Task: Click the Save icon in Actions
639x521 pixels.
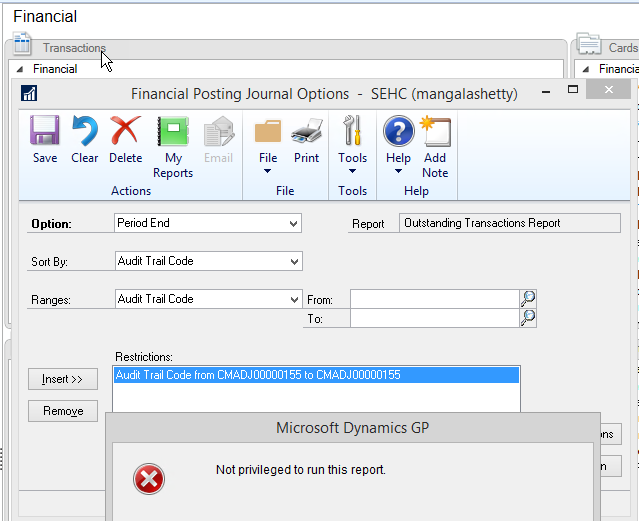Action: (44, 130)
